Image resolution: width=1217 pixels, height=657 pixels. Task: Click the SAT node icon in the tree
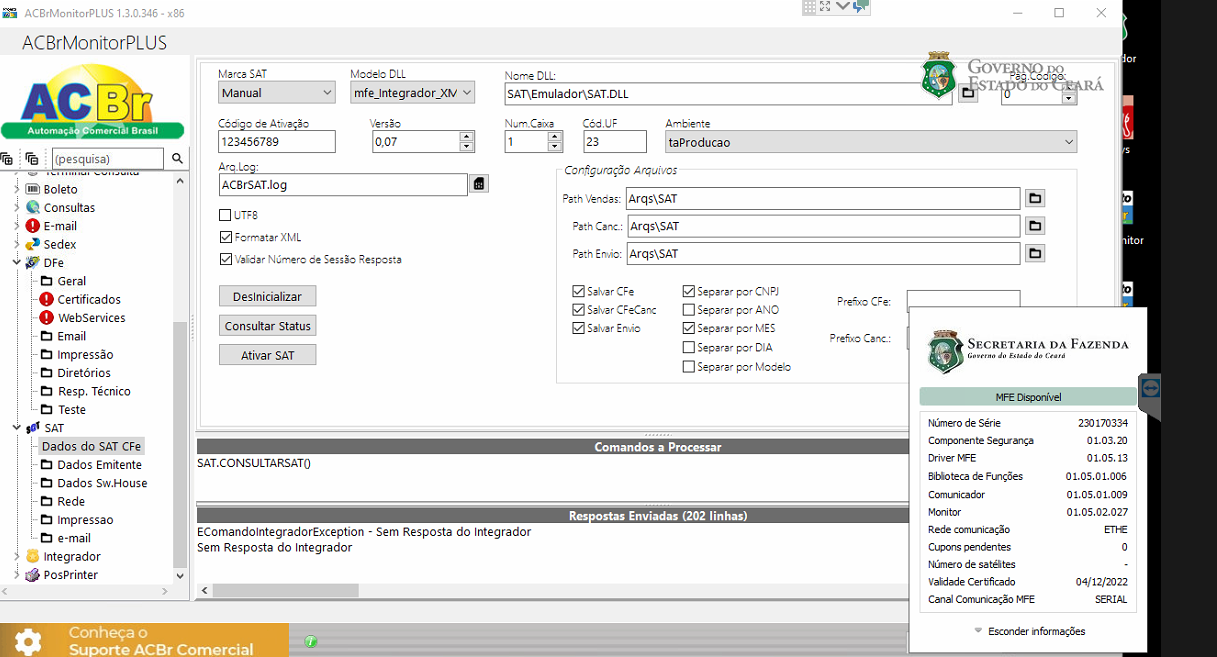tap(33, 428)
